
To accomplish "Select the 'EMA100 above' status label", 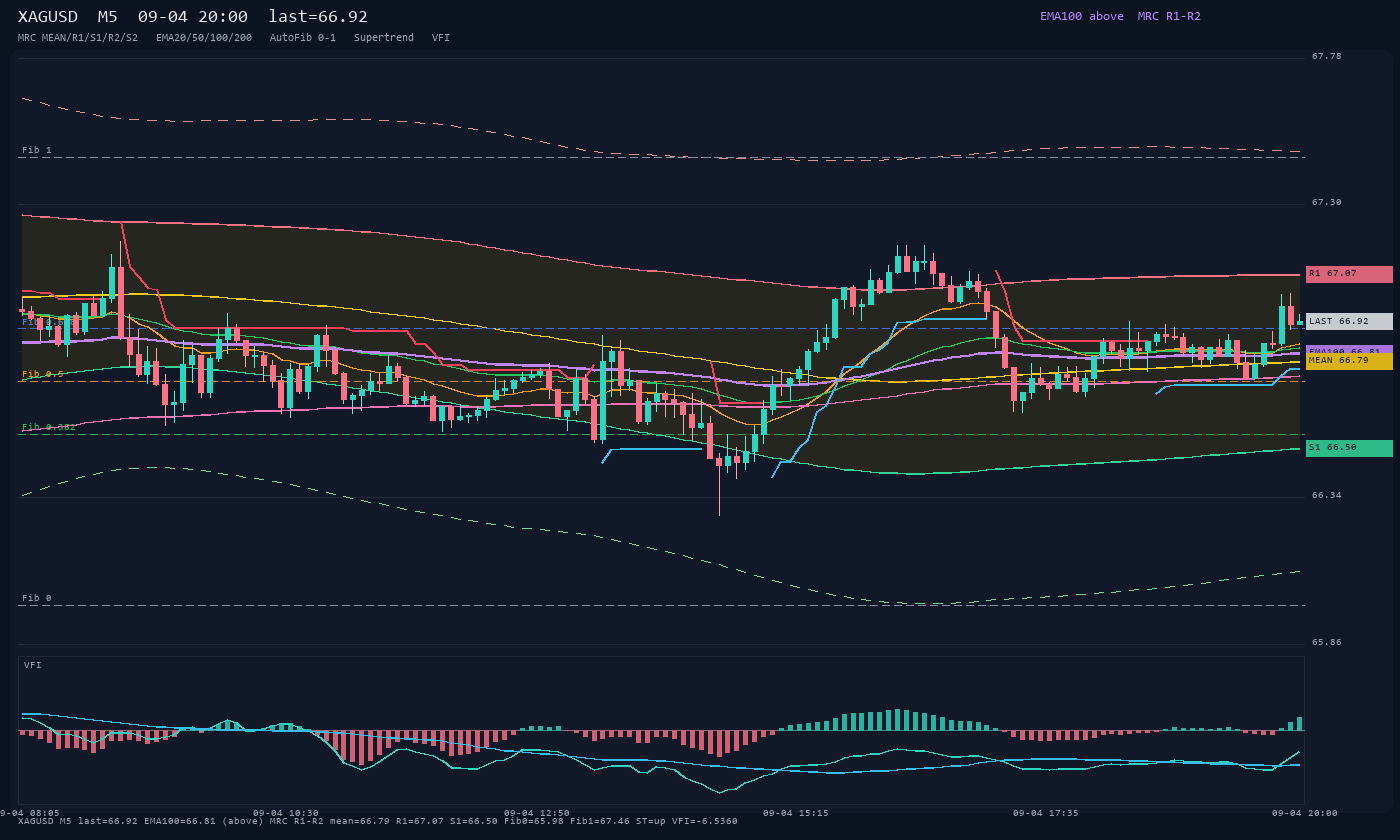I will coord(1082,16).
